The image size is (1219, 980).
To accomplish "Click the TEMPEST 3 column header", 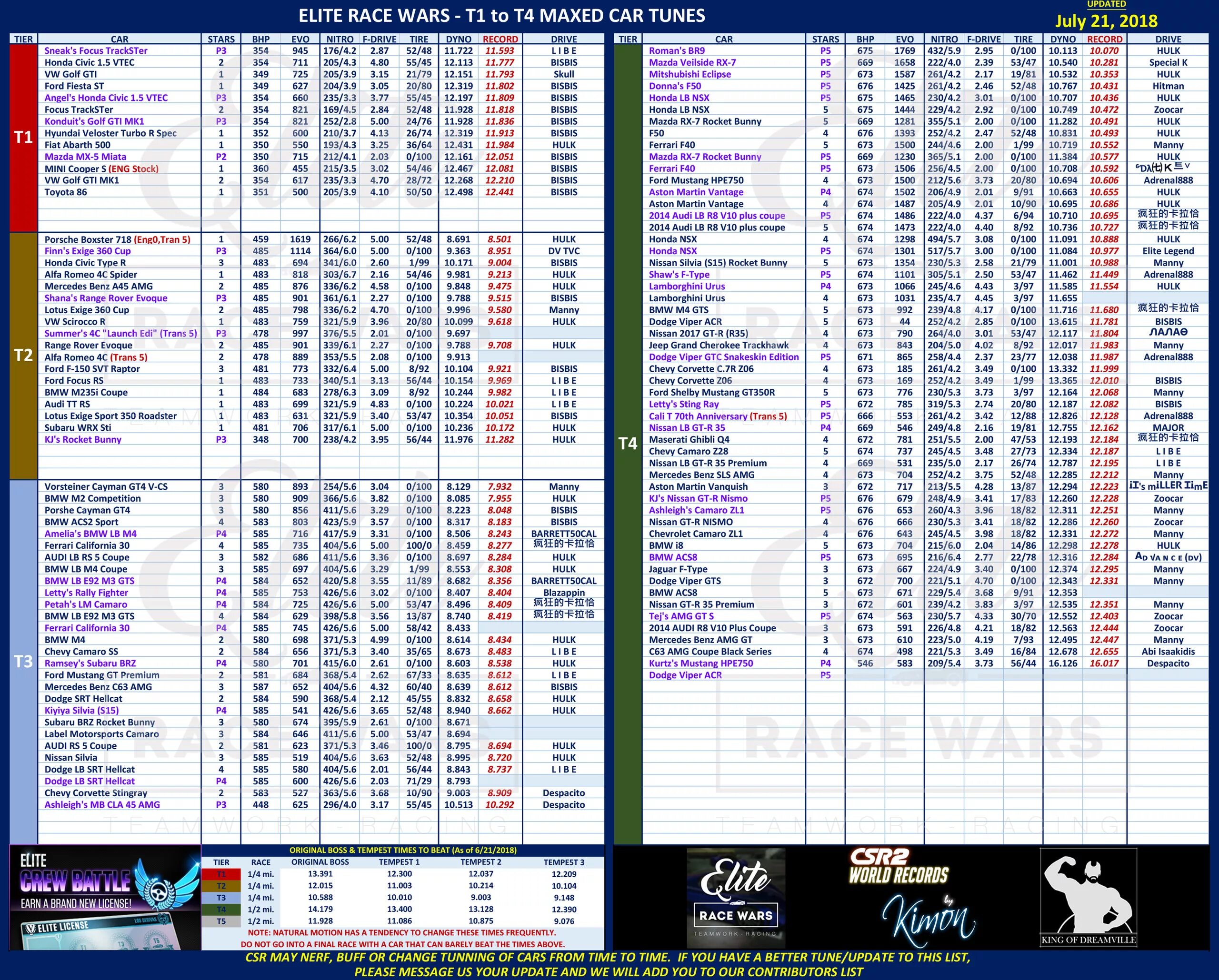I will [564, 862].
